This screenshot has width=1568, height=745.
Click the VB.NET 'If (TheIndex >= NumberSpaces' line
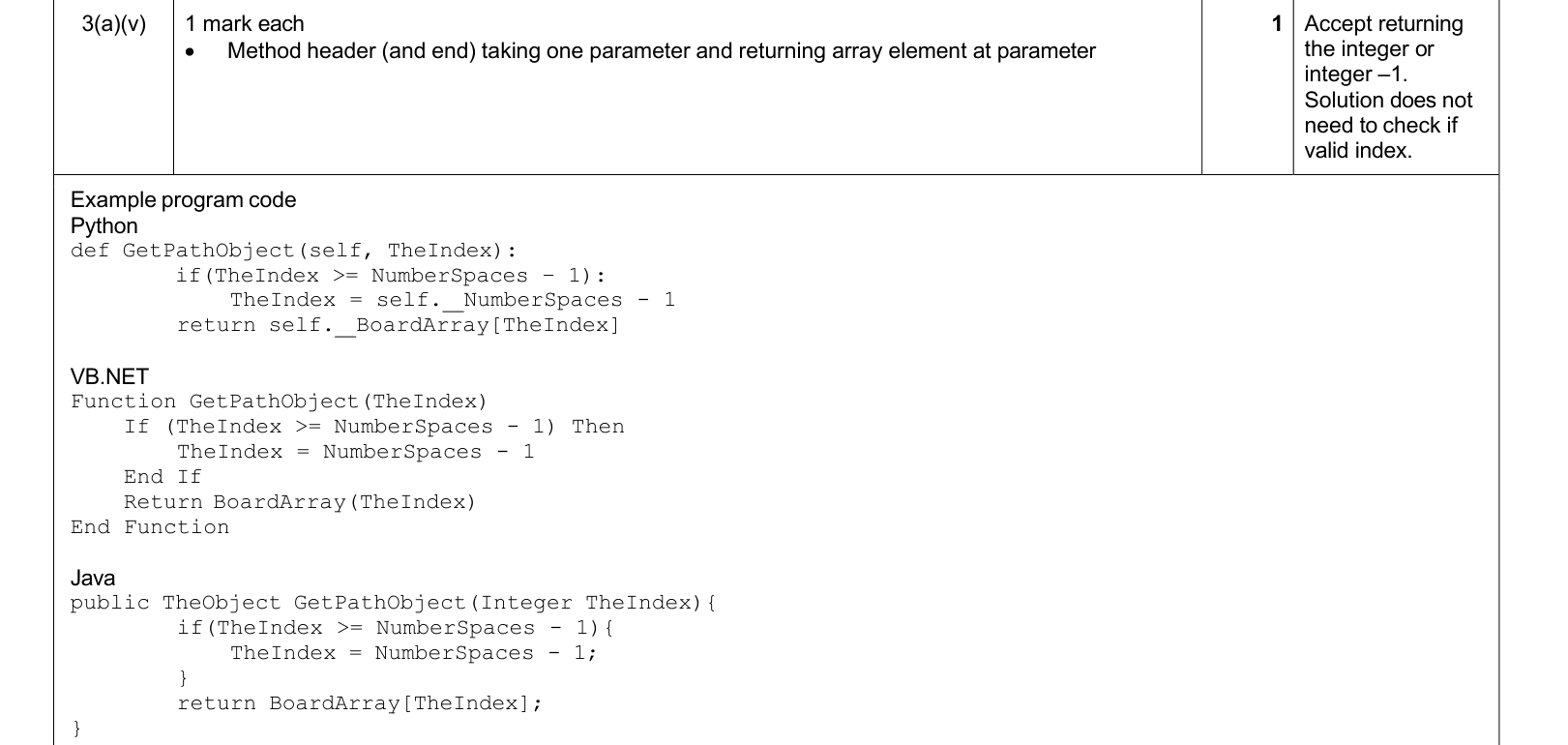pyautogui.click(x=374, y=427)
